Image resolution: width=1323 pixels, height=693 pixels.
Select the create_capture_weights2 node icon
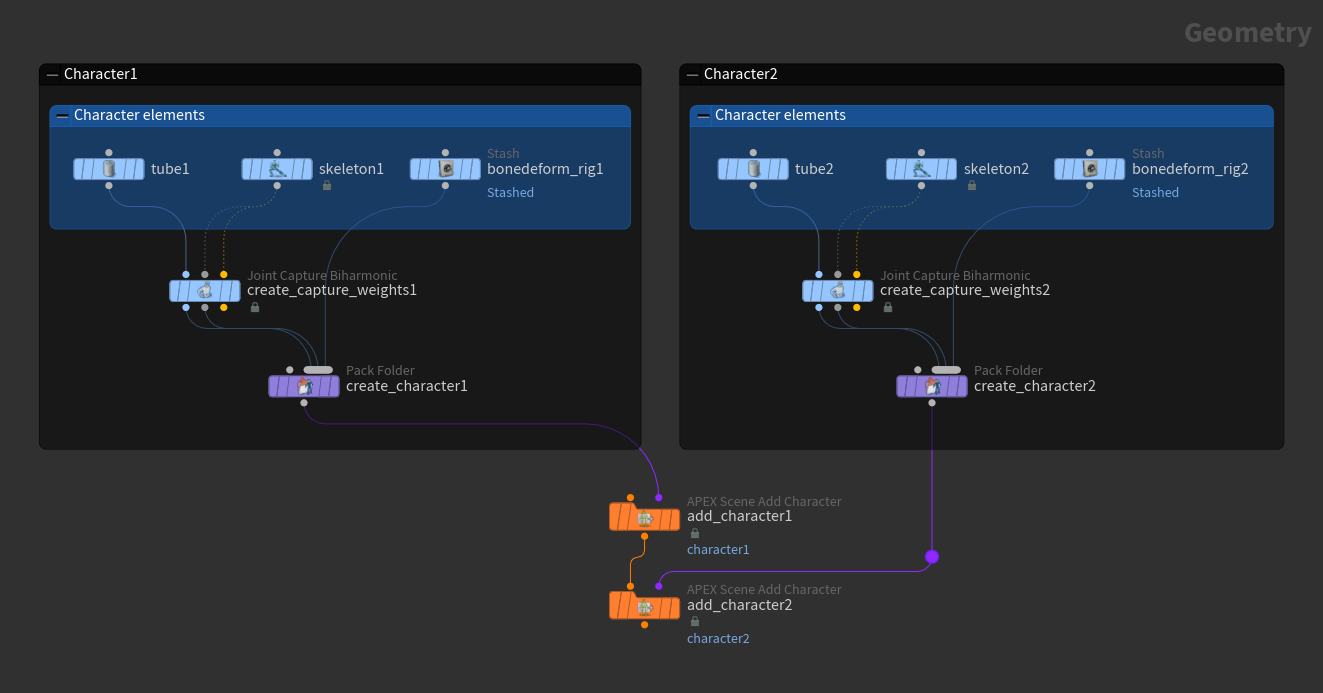[x=838, y=291]
